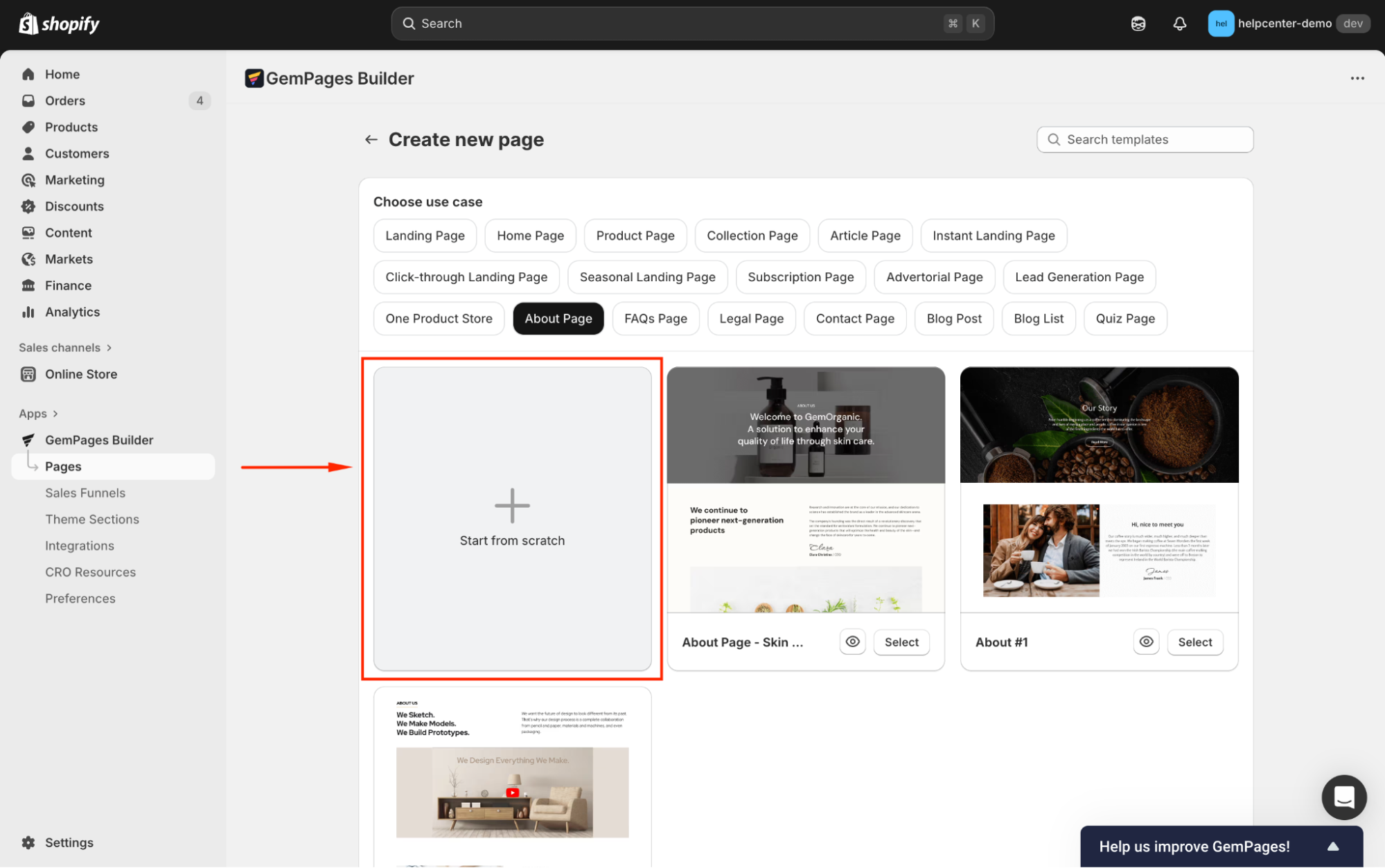Viewport: 1385px width, 868px height.
Task: Click the notifications bell icon
Action: pos(1179,24)
